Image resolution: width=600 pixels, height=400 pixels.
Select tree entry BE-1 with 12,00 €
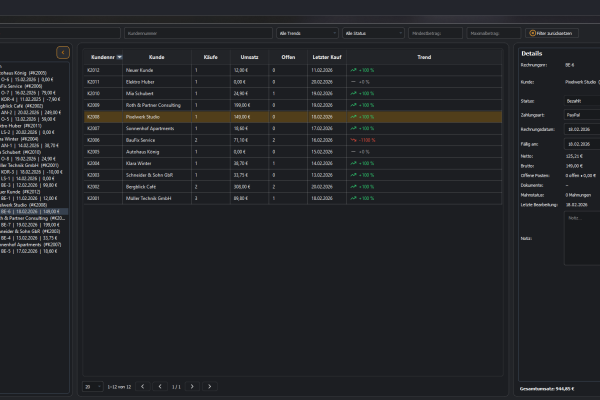pyautogui.click(x=29, y=198)
